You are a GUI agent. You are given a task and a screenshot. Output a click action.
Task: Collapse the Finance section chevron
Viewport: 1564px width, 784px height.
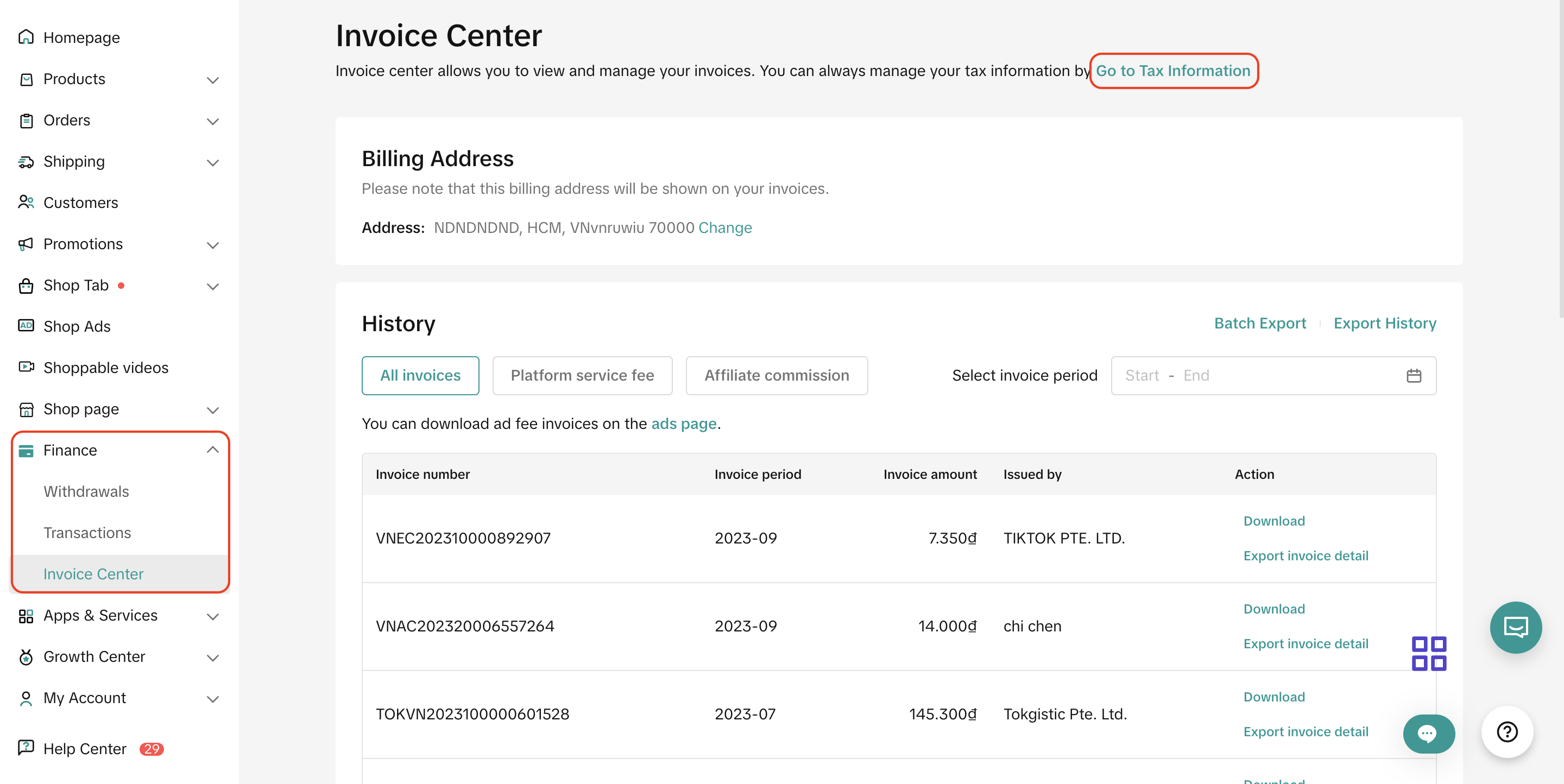coord(212,450)
